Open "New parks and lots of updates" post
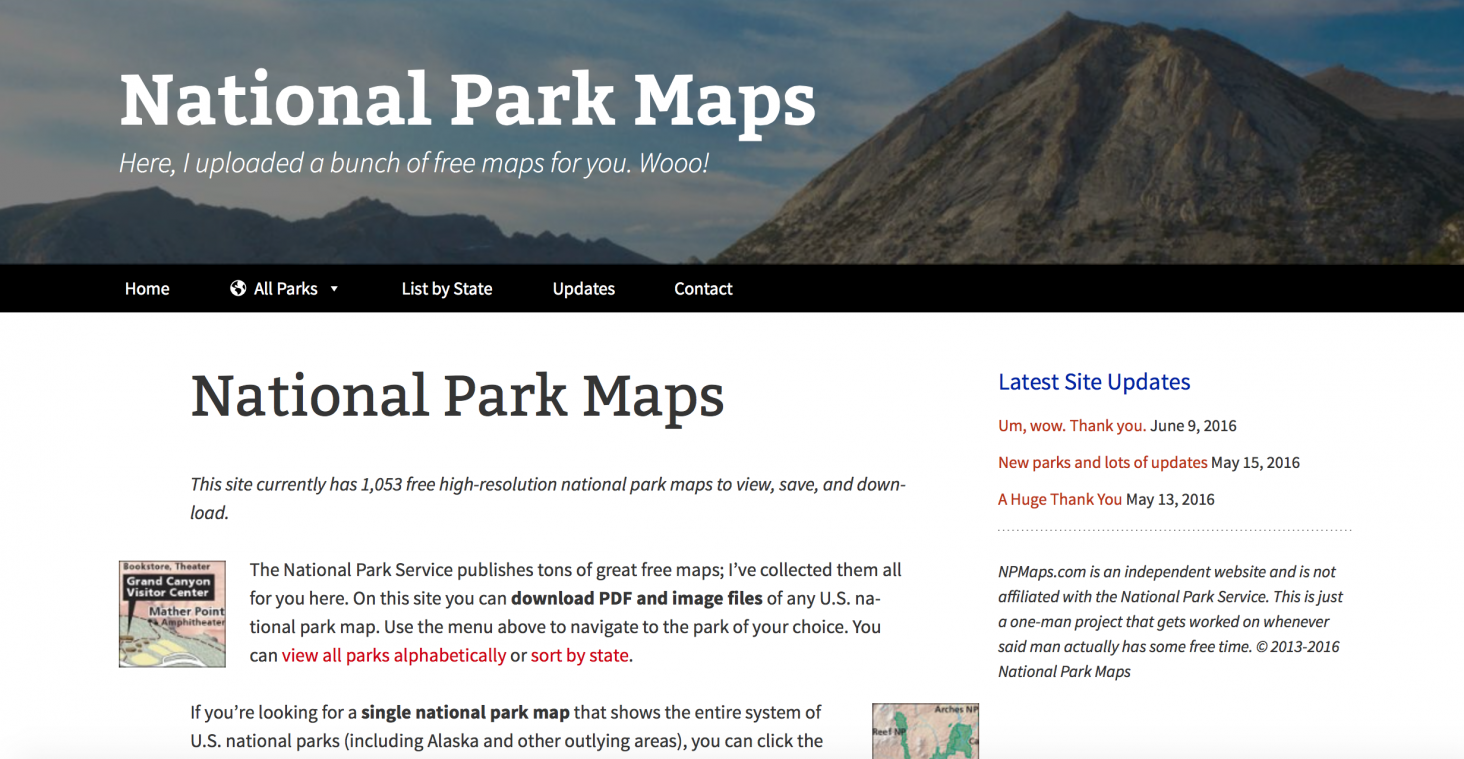 1101,462
